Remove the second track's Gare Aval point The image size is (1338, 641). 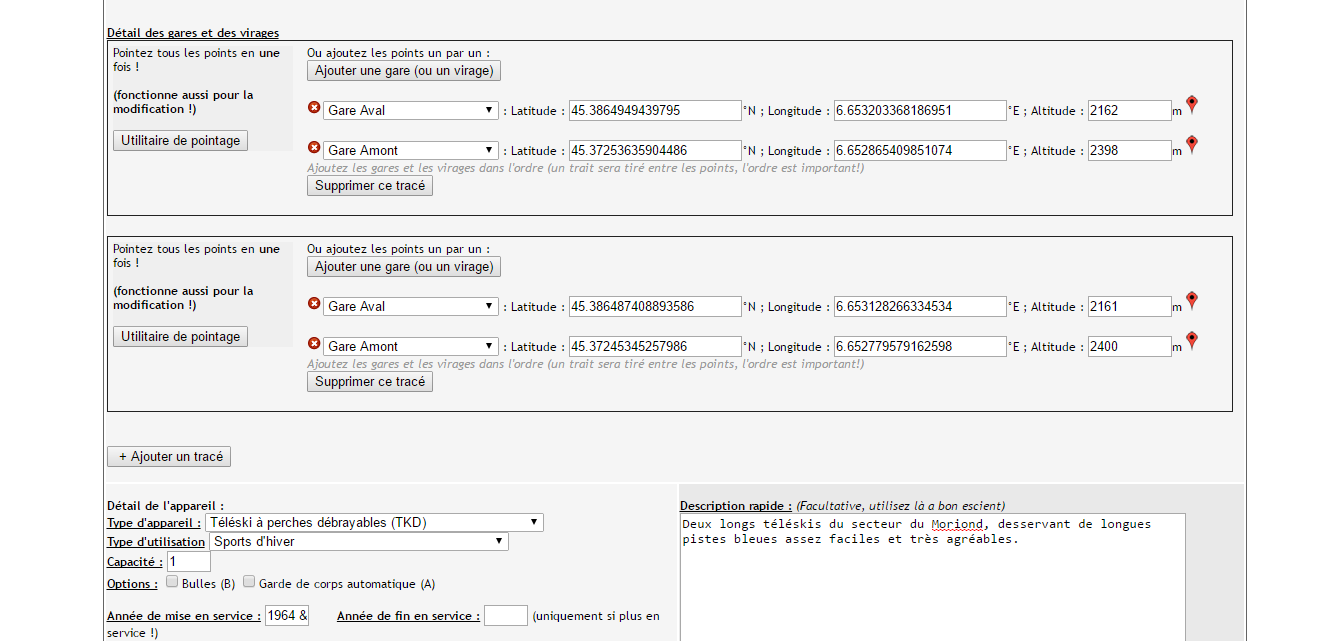[314, 303]
